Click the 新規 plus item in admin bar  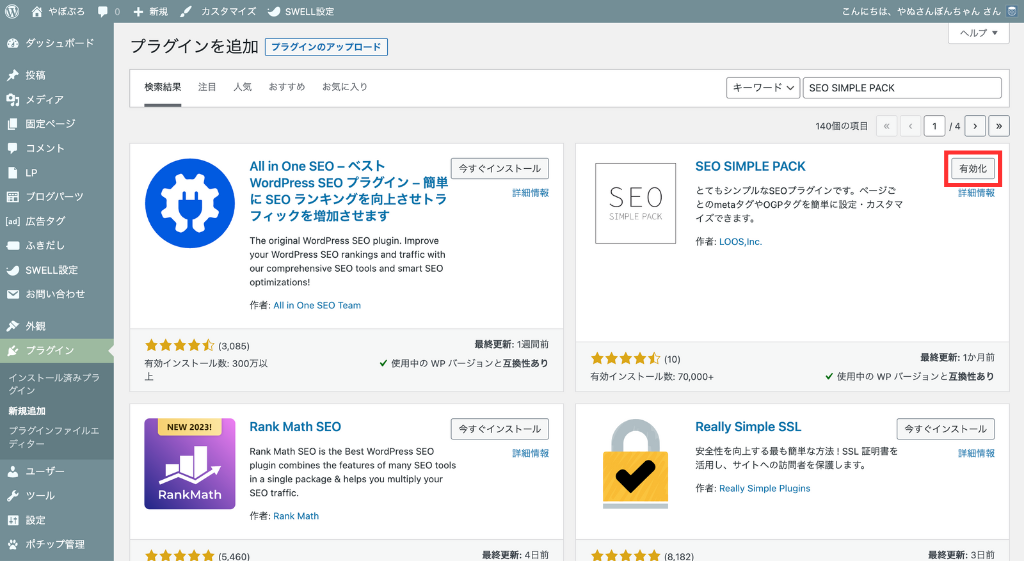pos(150,11)
